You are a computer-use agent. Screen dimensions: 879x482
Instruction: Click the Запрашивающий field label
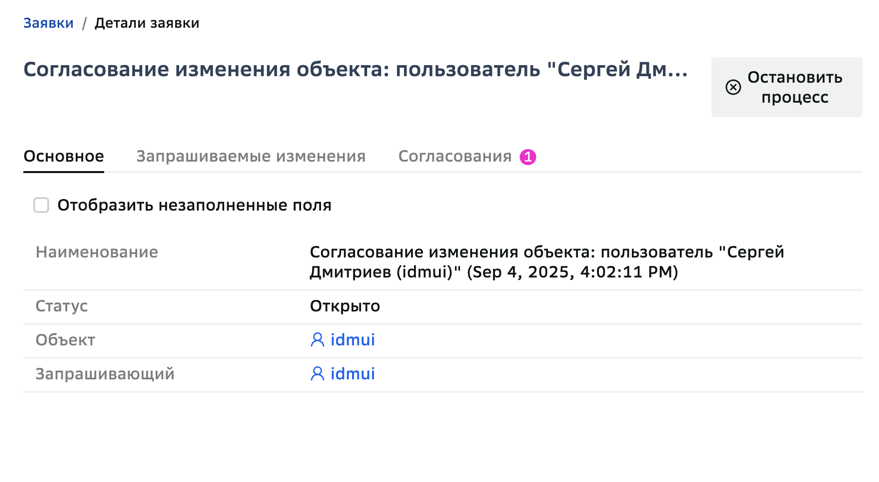(105, 374)
